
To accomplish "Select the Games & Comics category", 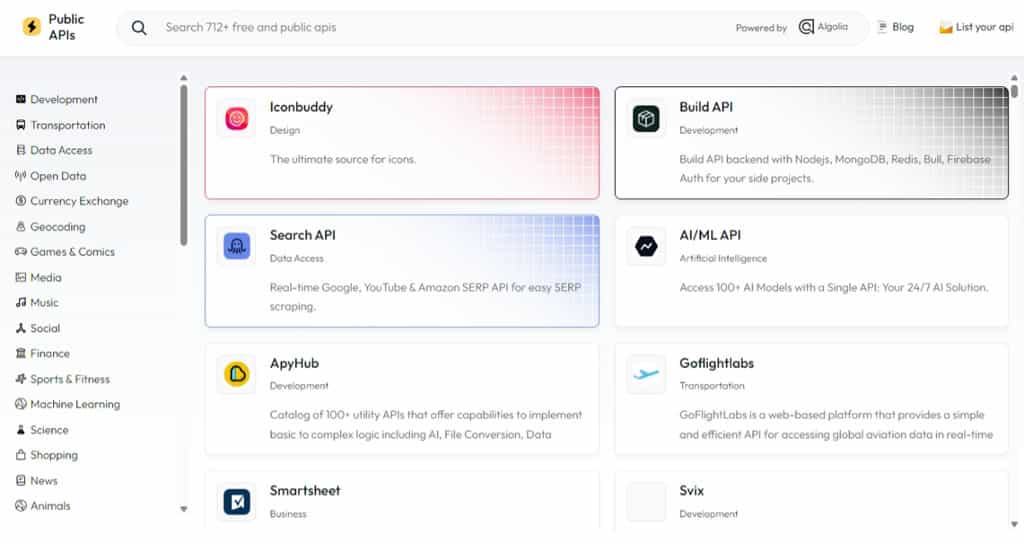I will (72, 252).
